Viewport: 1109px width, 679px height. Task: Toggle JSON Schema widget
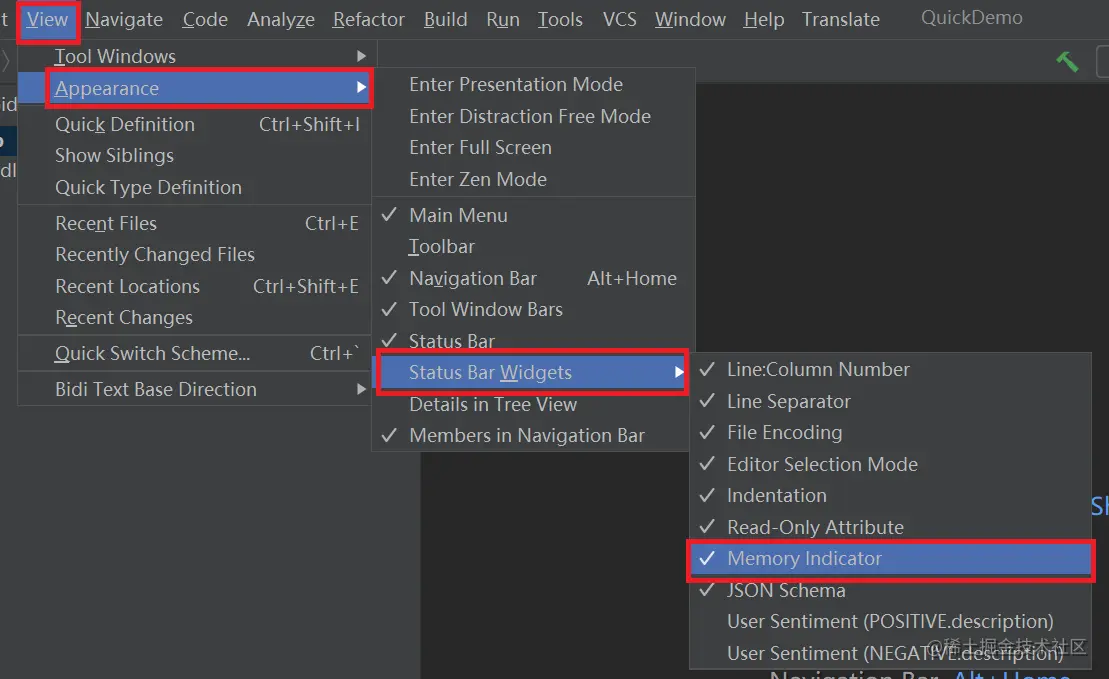786,590
